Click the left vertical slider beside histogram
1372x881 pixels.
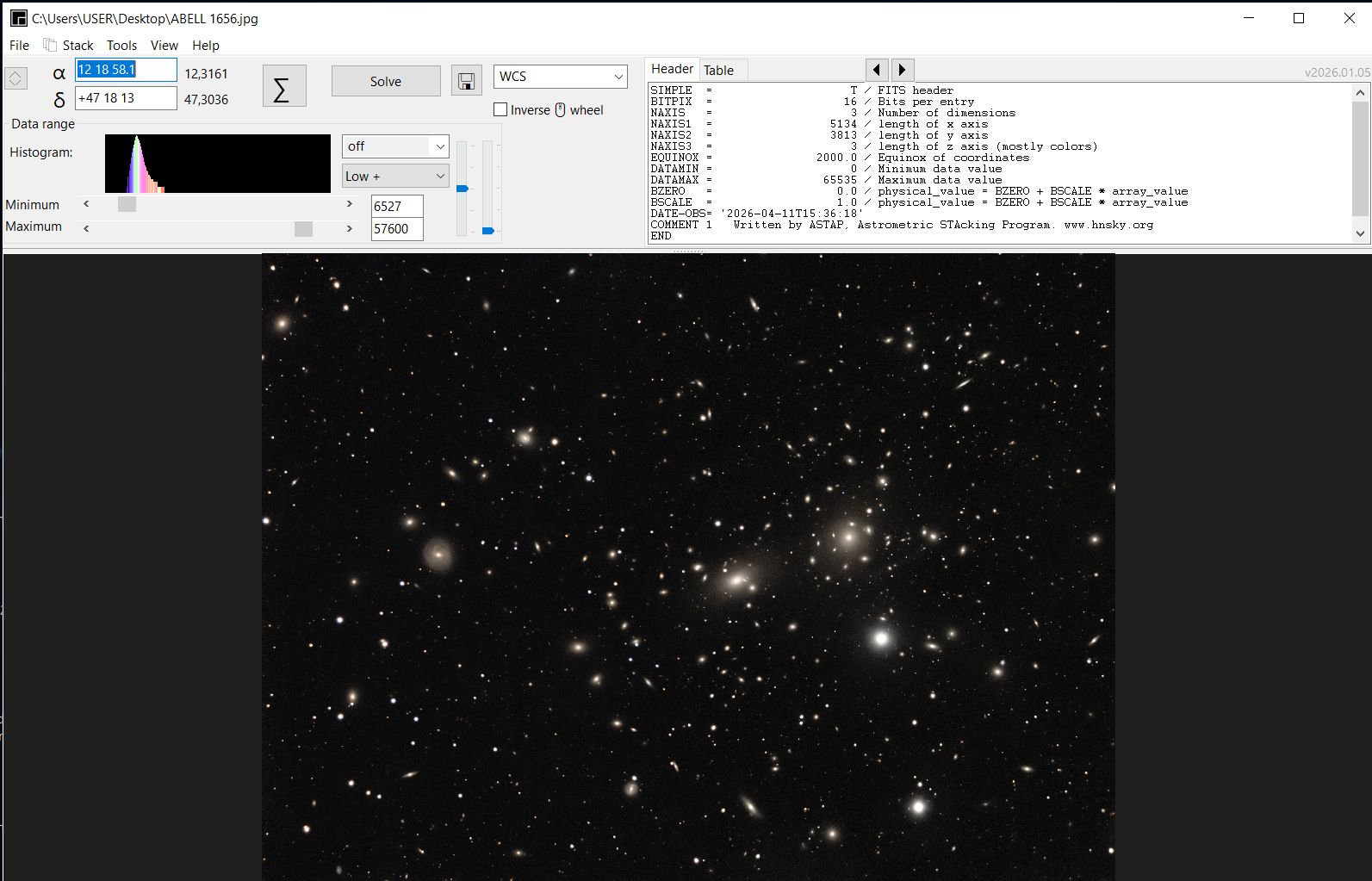462,188
